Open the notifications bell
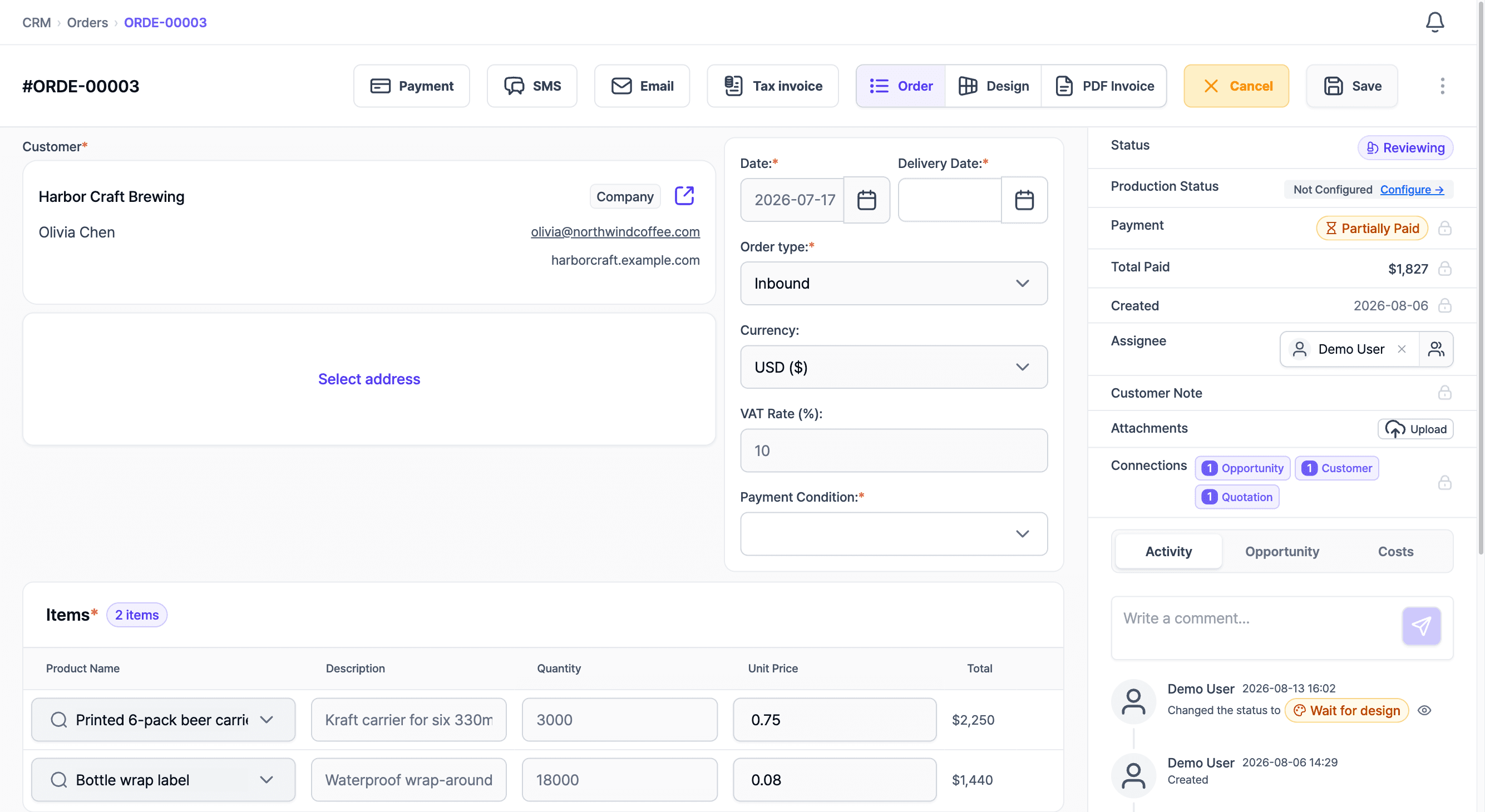This screenshot has height=812, width=1485. [x=1435, y=22]
